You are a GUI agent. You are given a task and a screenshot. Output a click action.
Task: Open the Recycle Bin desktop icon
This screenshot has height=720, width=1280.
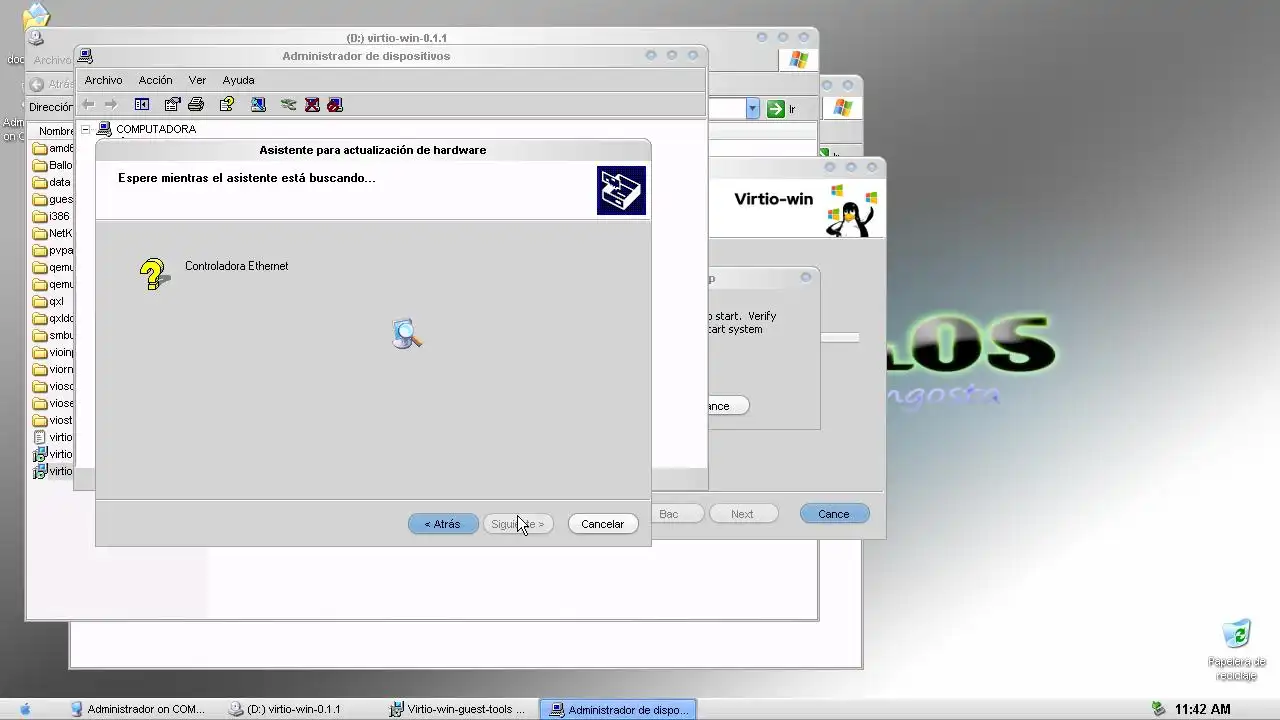tap(1237, 634)
